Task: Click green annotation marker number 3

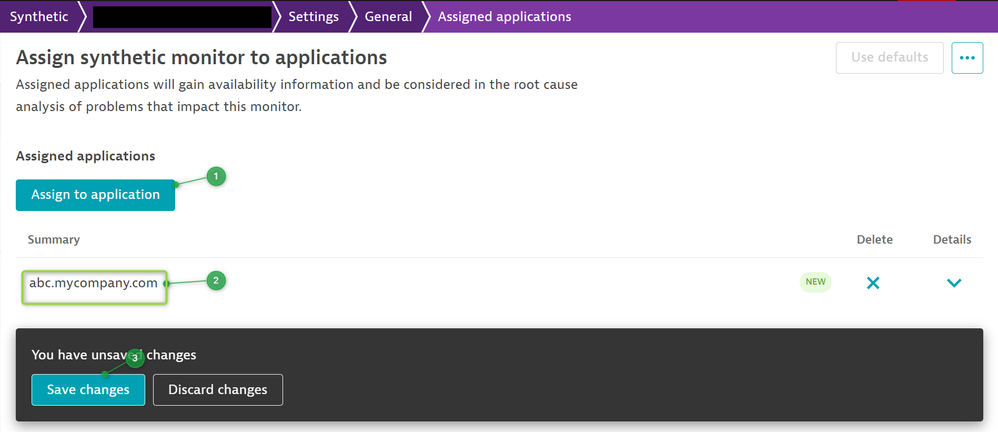Action: click(x=135, y=357)
